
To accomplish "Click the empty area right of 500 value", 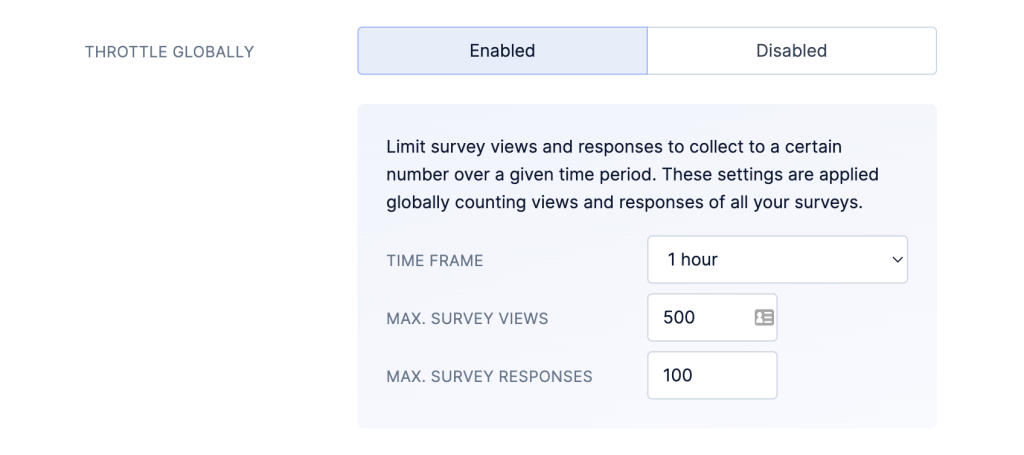I will pyautogui.click(x=724, y=317).
